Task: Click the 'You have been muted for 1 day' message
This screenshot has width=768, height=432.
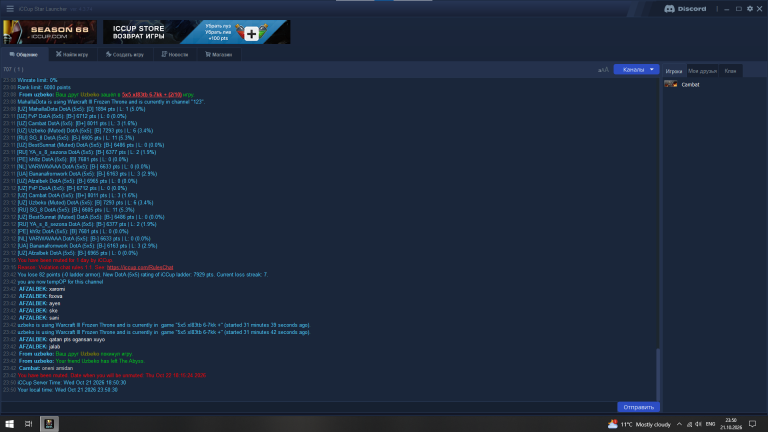Action: [x=65, y=260]
